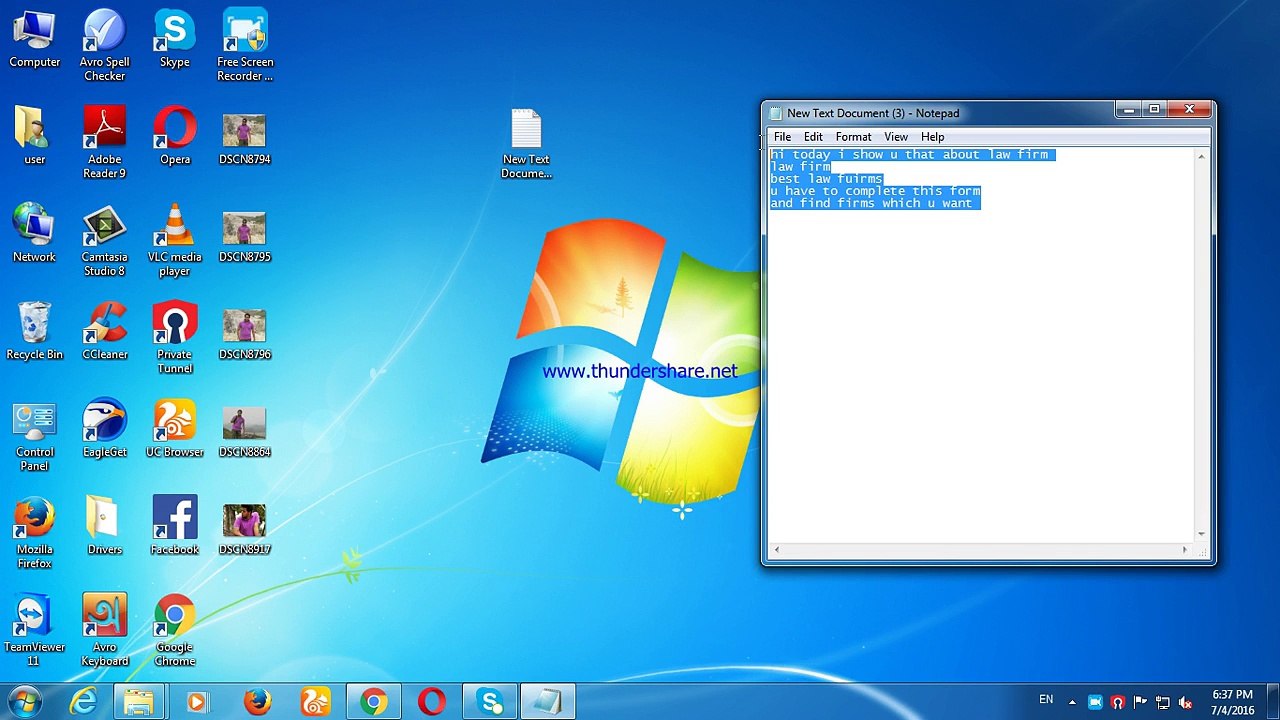The width and height of the screenshot is (1280, 720).
Task: Open the Notepad File menu
Action: 782,137
